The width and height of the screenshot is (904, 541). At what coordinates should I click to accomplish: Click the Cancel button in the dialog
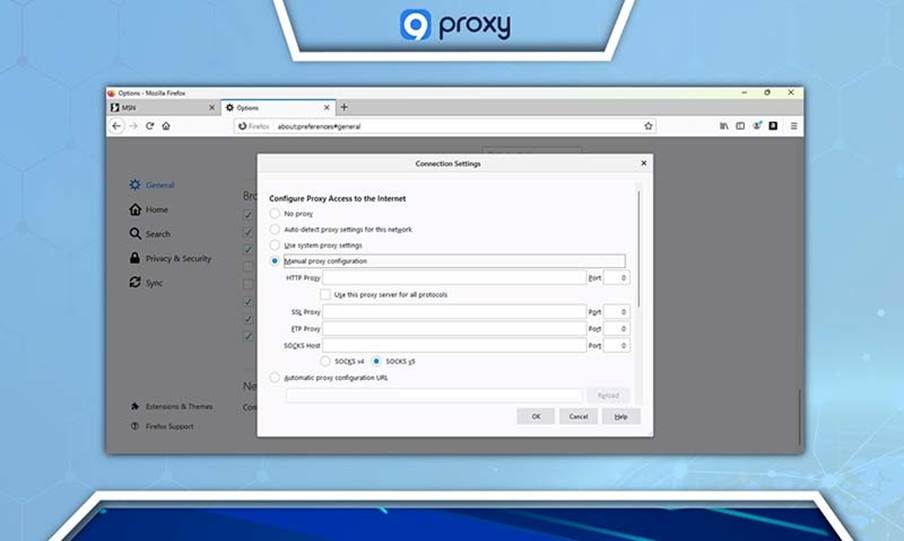[x=578, y=416]
